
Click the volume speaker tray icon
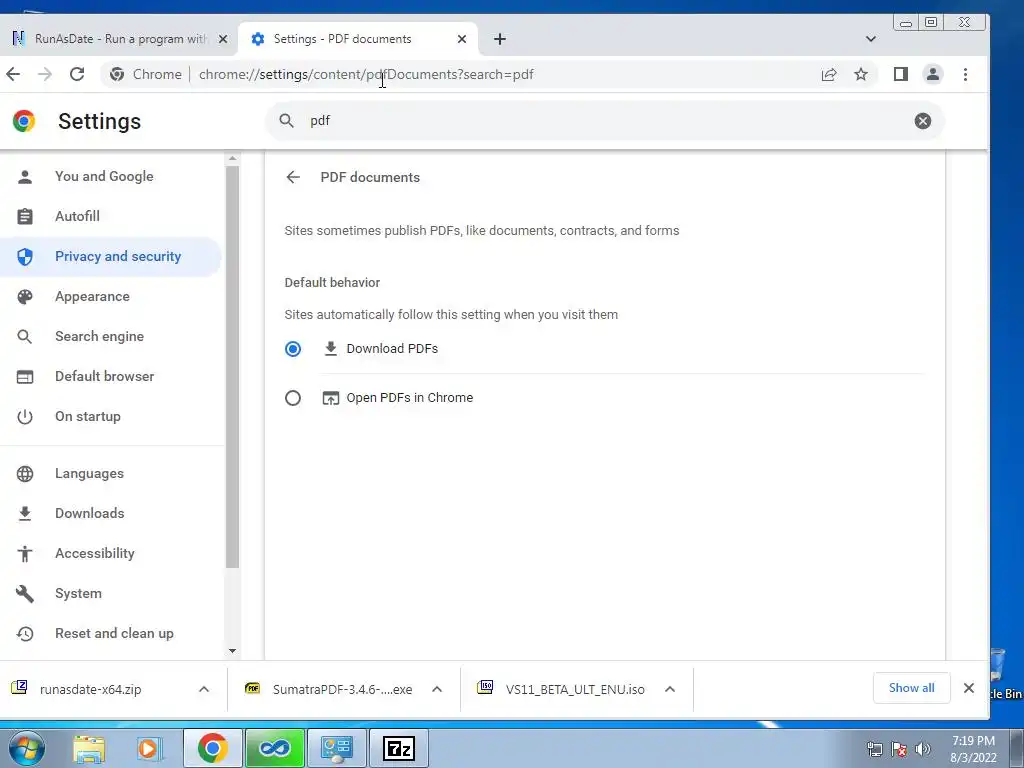(923, 749)
